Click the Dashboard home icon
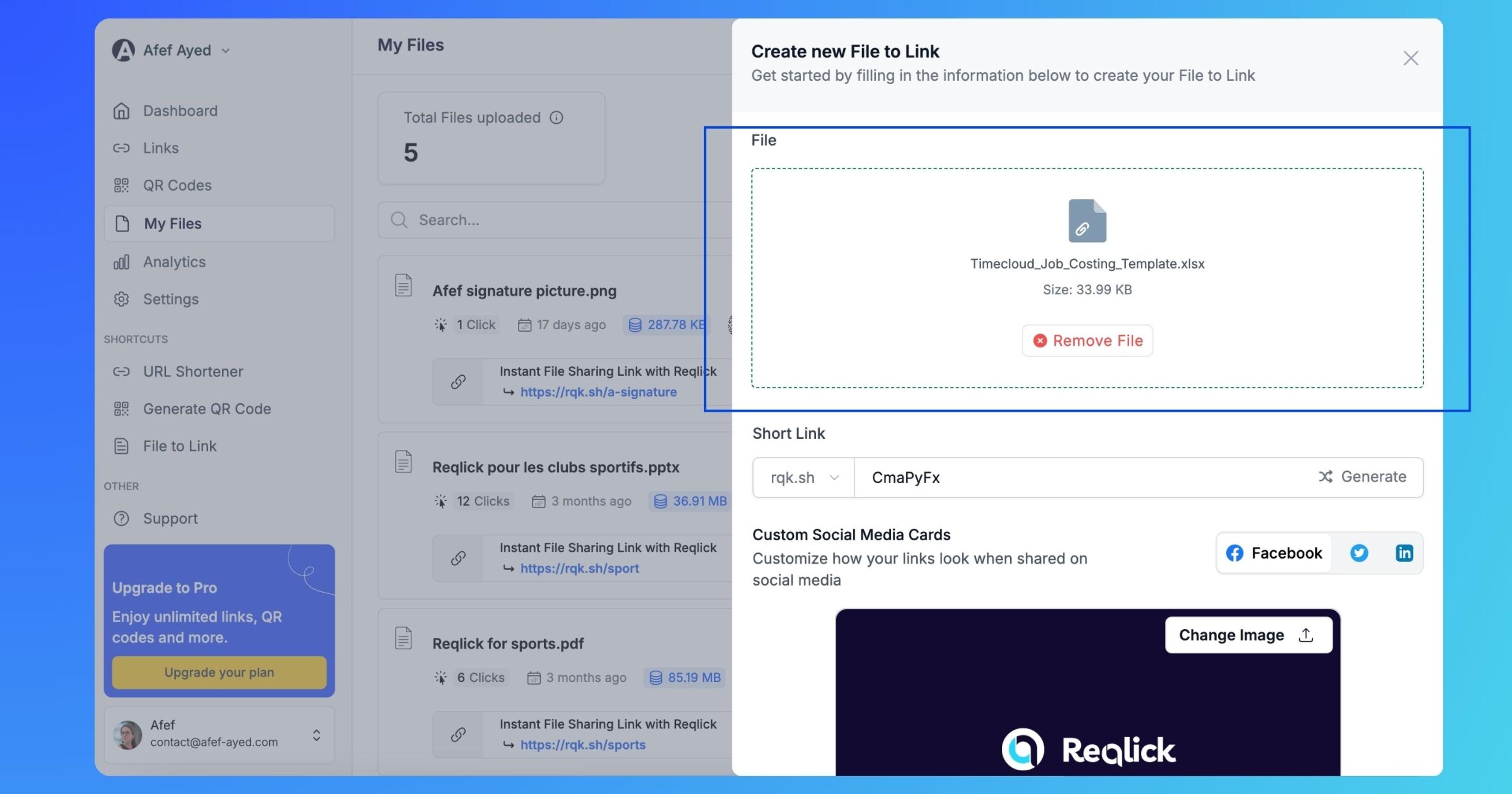This screenshot has width=1512, height=794. pos(122,110)
